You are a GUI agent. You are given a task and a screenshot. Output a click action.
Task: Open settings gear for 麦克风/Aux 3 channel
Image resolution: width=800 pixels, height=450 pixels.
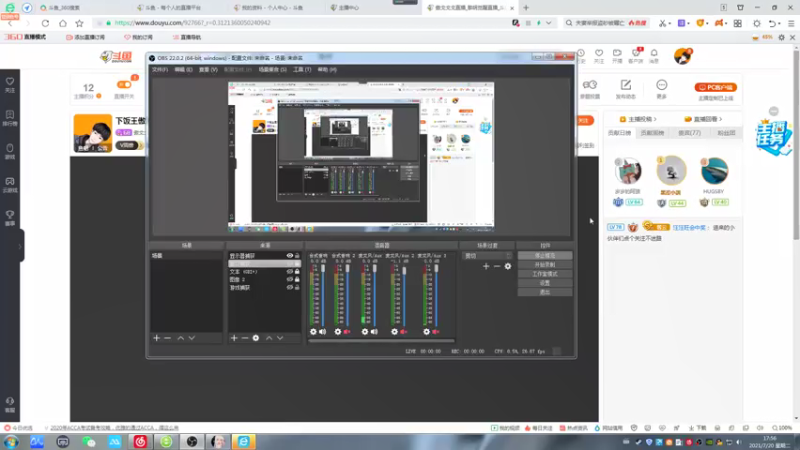[x=427, y=332]
